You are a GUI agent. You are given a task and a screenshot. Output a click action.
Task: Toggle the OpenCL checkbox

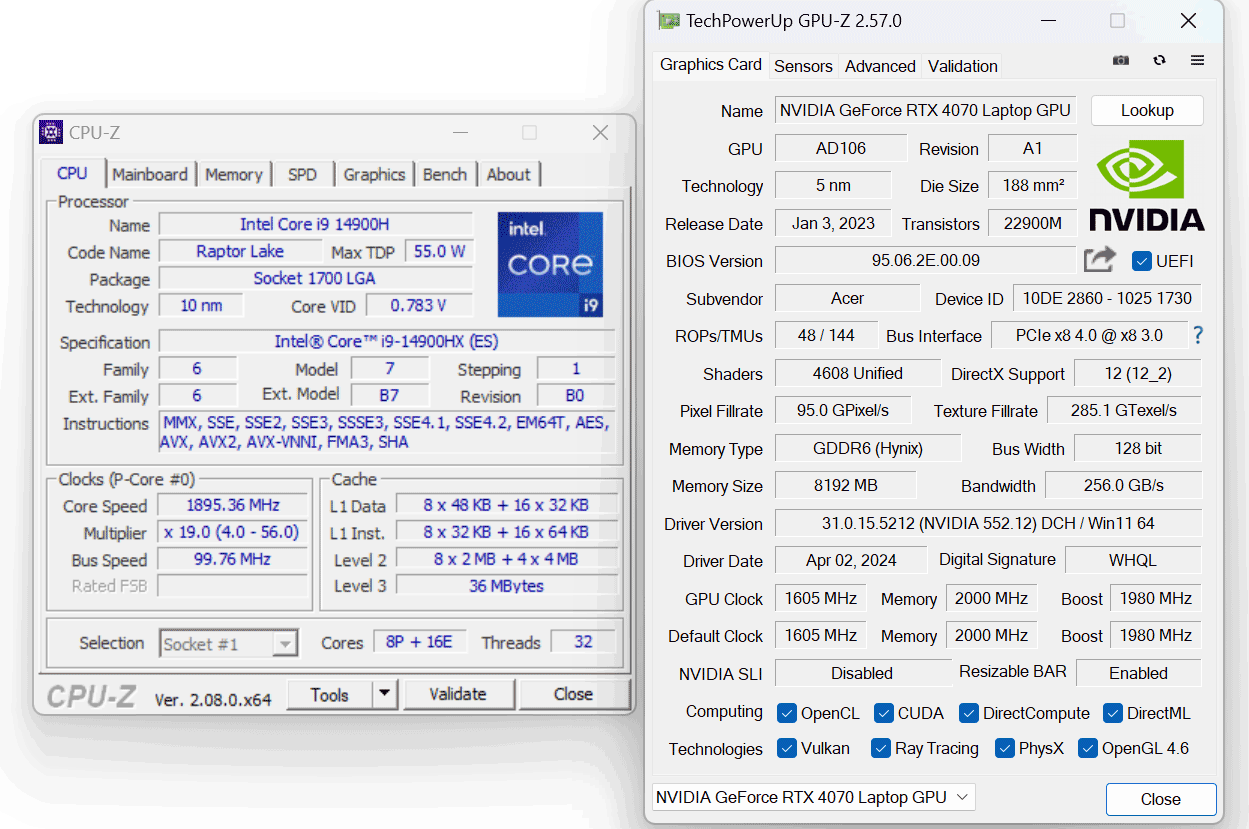tap(786, 713)
